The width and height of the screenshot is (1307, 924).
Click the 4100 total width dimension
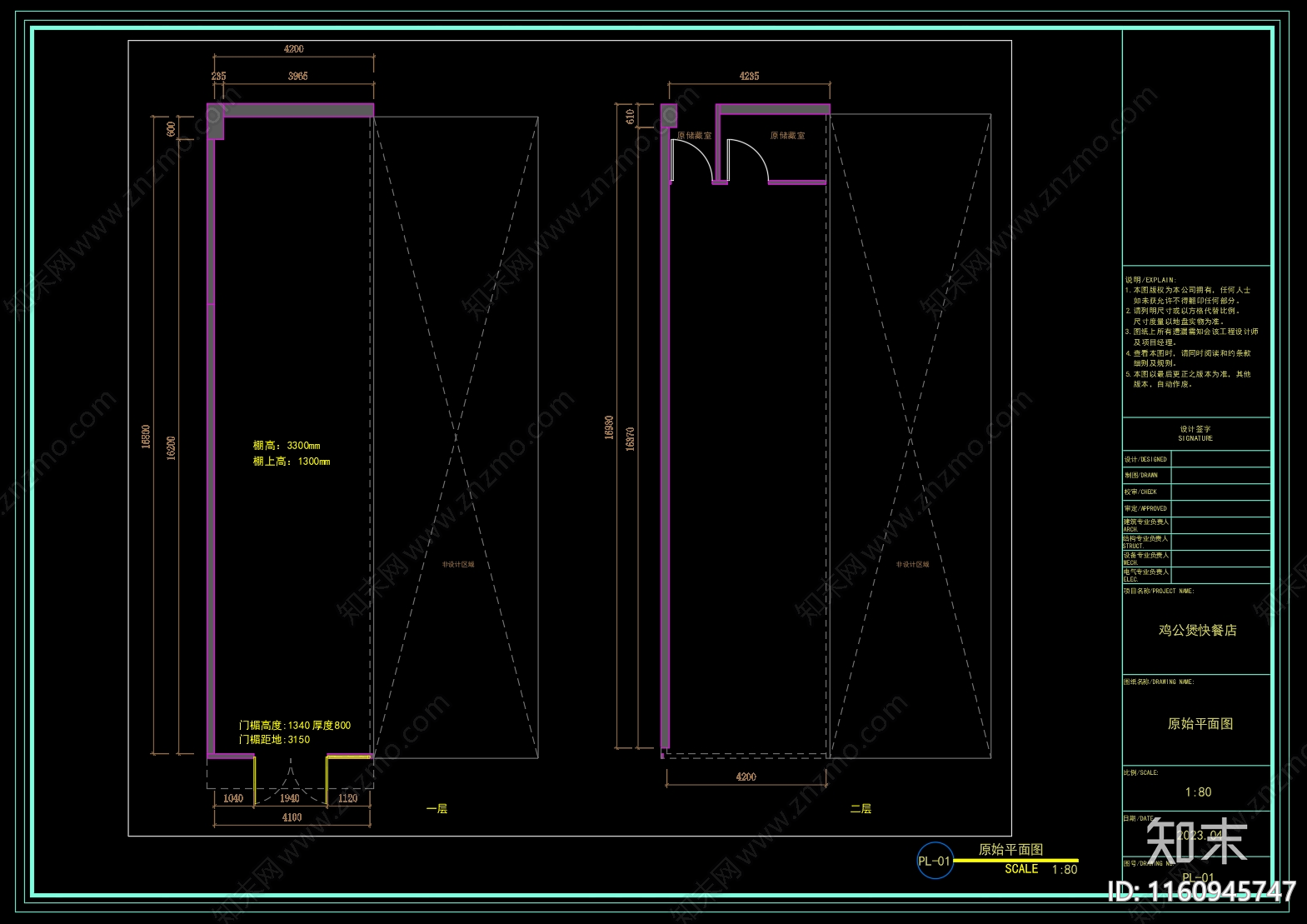coord(292,817)
